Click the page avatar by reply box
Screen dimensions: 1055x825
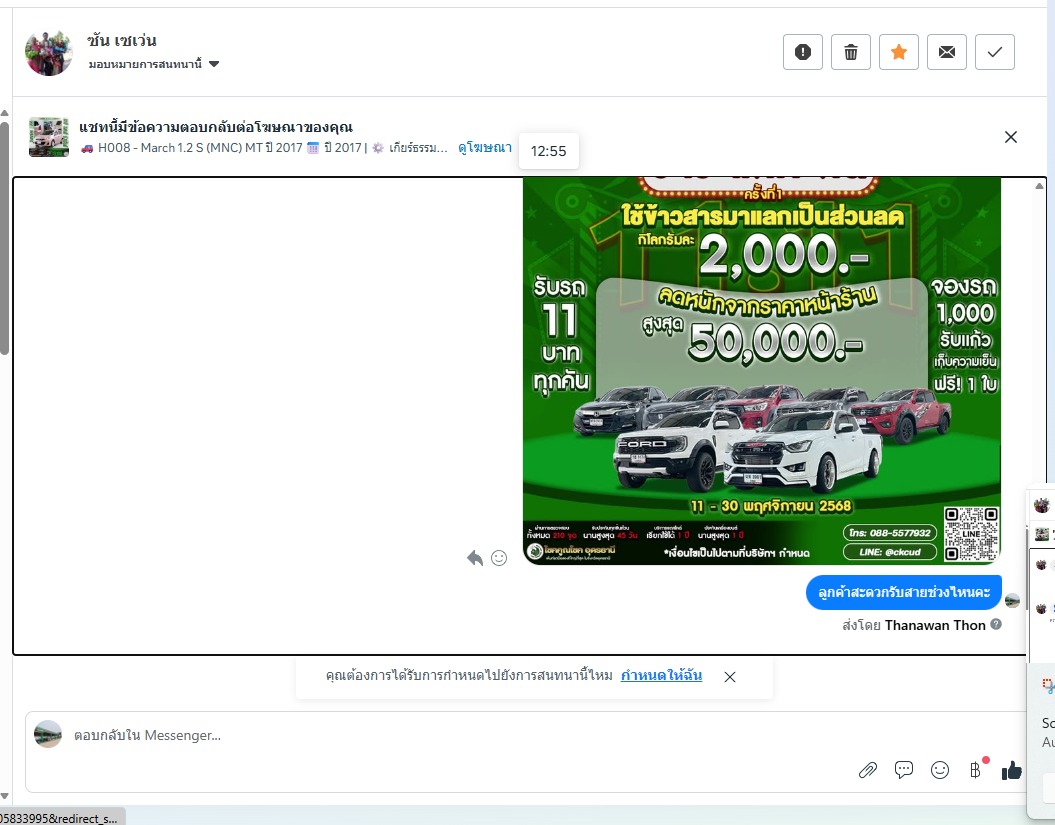48,734
